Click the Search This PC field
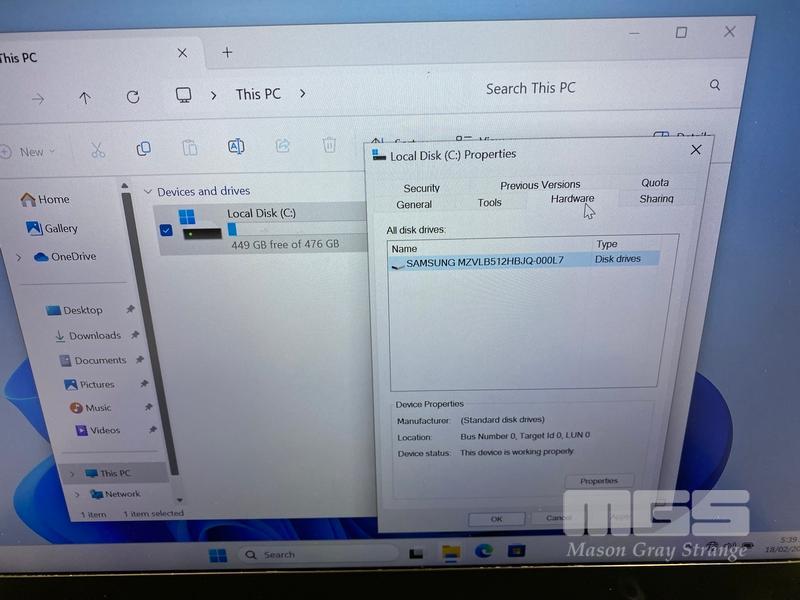 [x=590, y=88]
